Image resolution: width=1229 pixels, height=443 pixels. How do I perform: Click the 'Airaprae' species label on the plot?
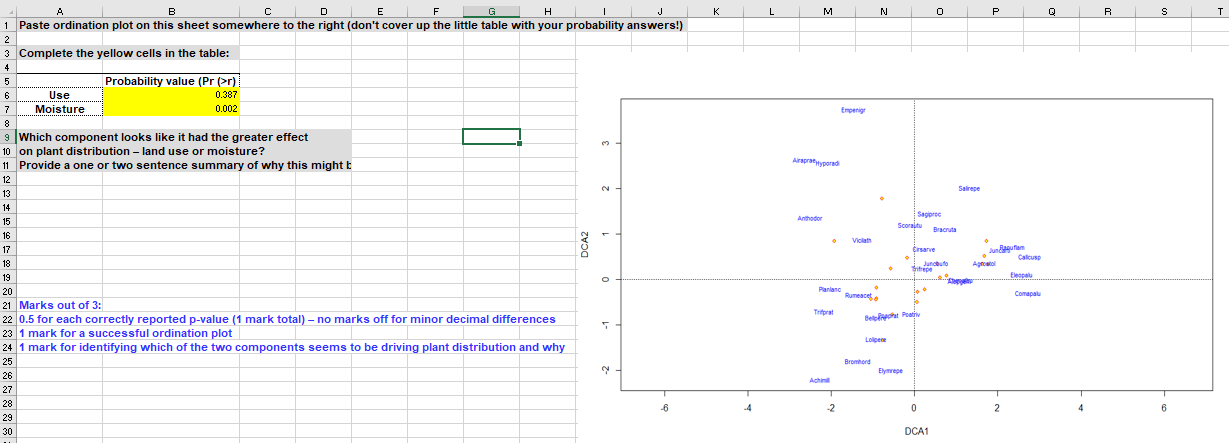coord(804,160)
